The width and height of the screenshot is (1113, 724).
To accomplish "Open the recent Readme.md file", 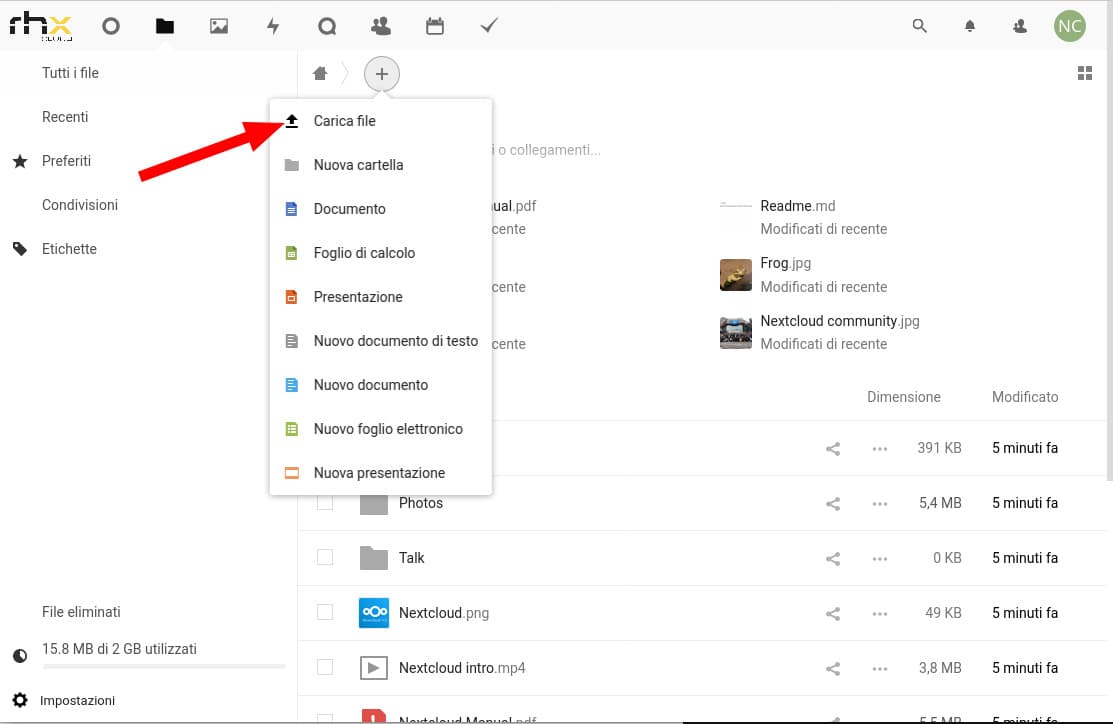I will (x=798, y=206).
